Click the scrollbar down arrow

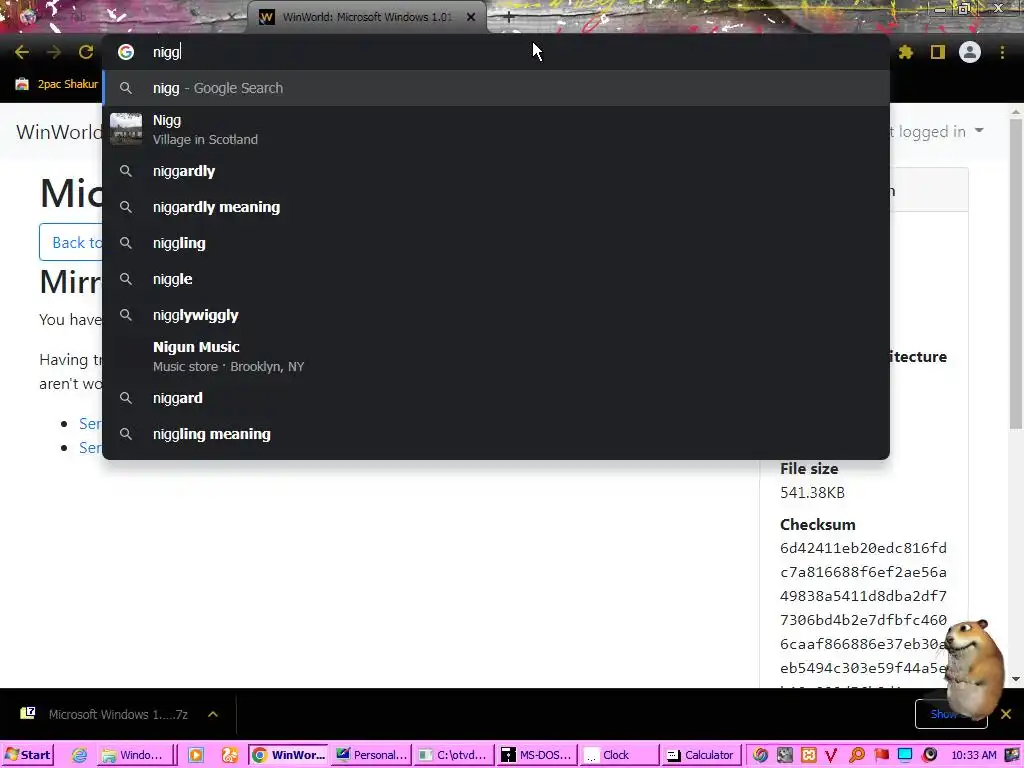(1016, 679)
